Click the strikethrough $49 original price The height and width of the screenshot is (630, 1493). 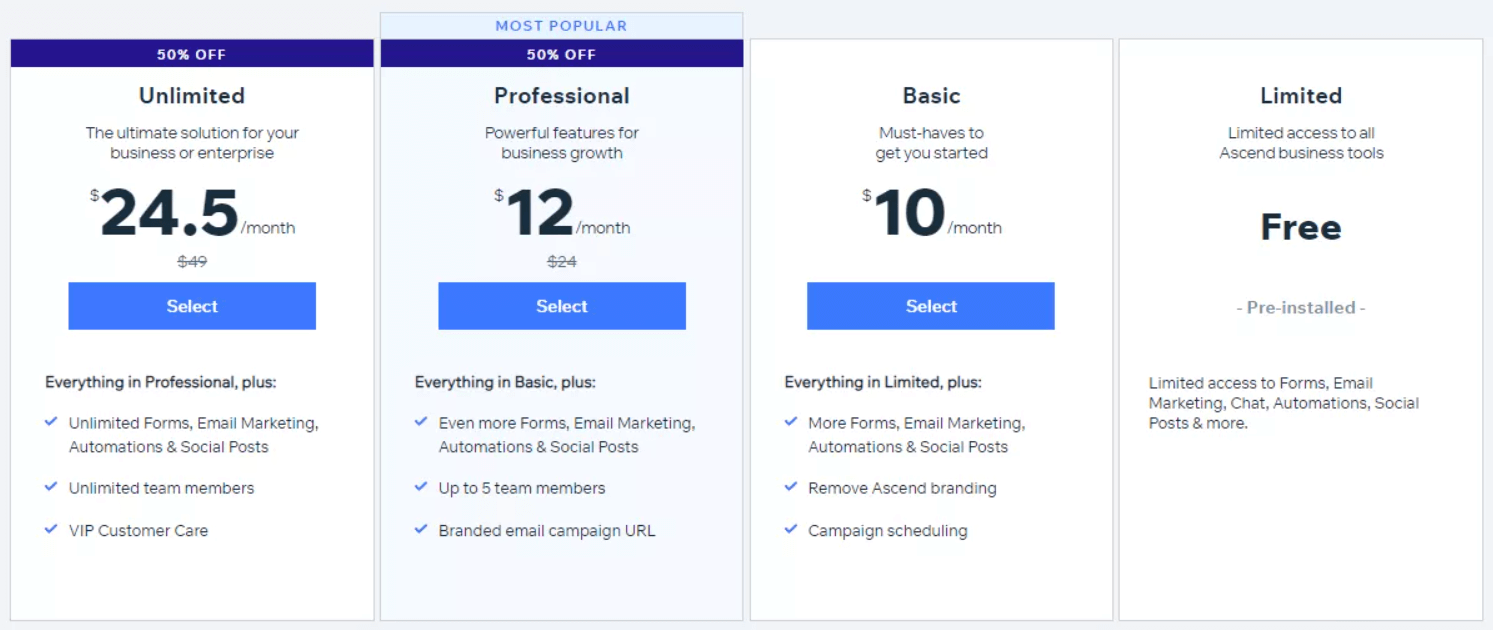[191, 261]
